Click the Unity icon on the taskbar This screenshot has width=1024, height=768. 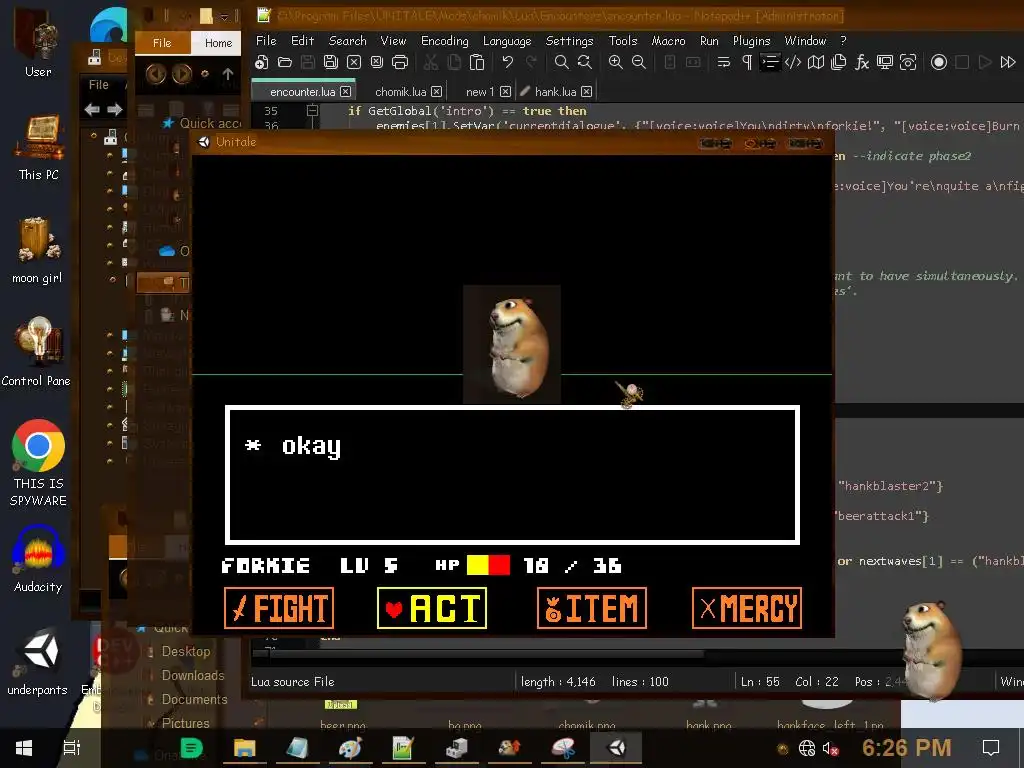616,748
